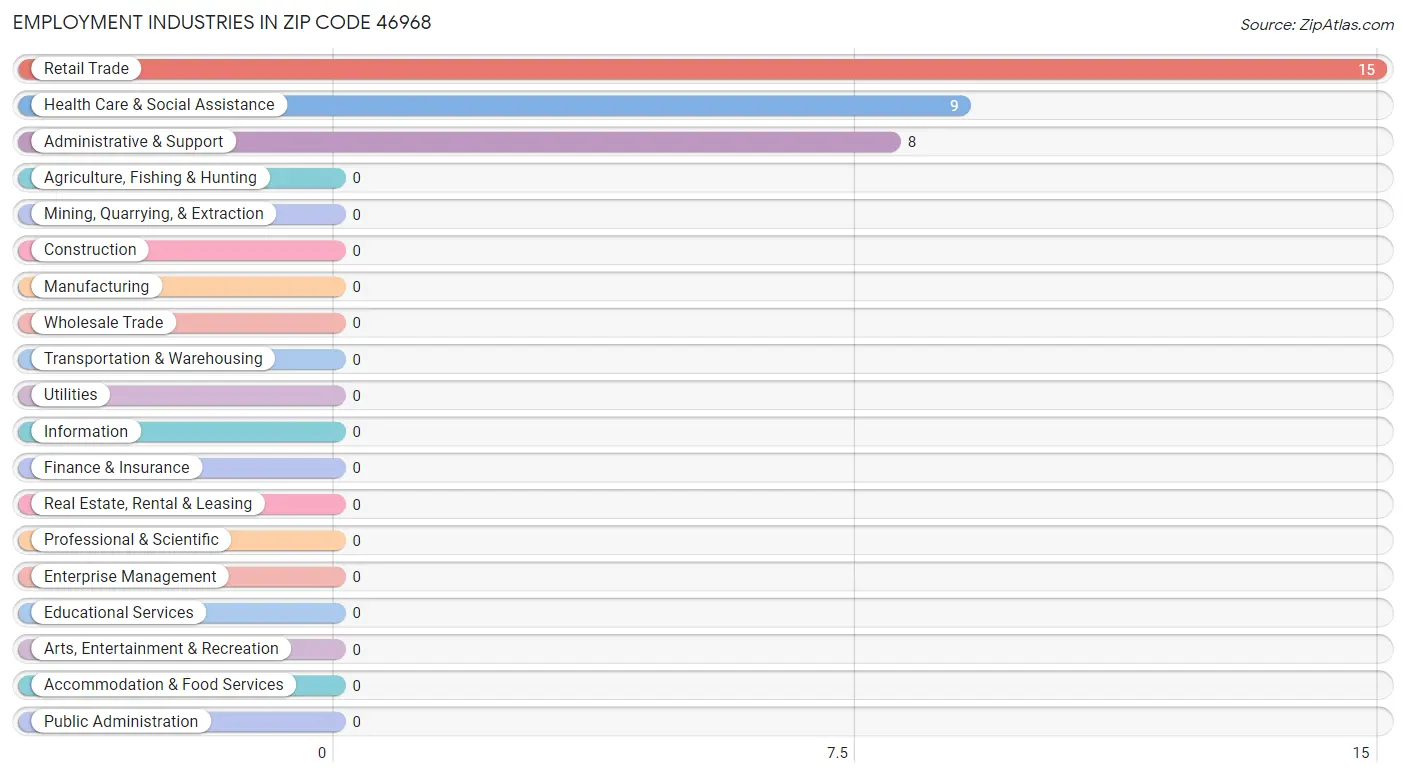Click the 15 axis tick label
The width and height of the screenshot is (1406, 776).
tap(1360, 753)
